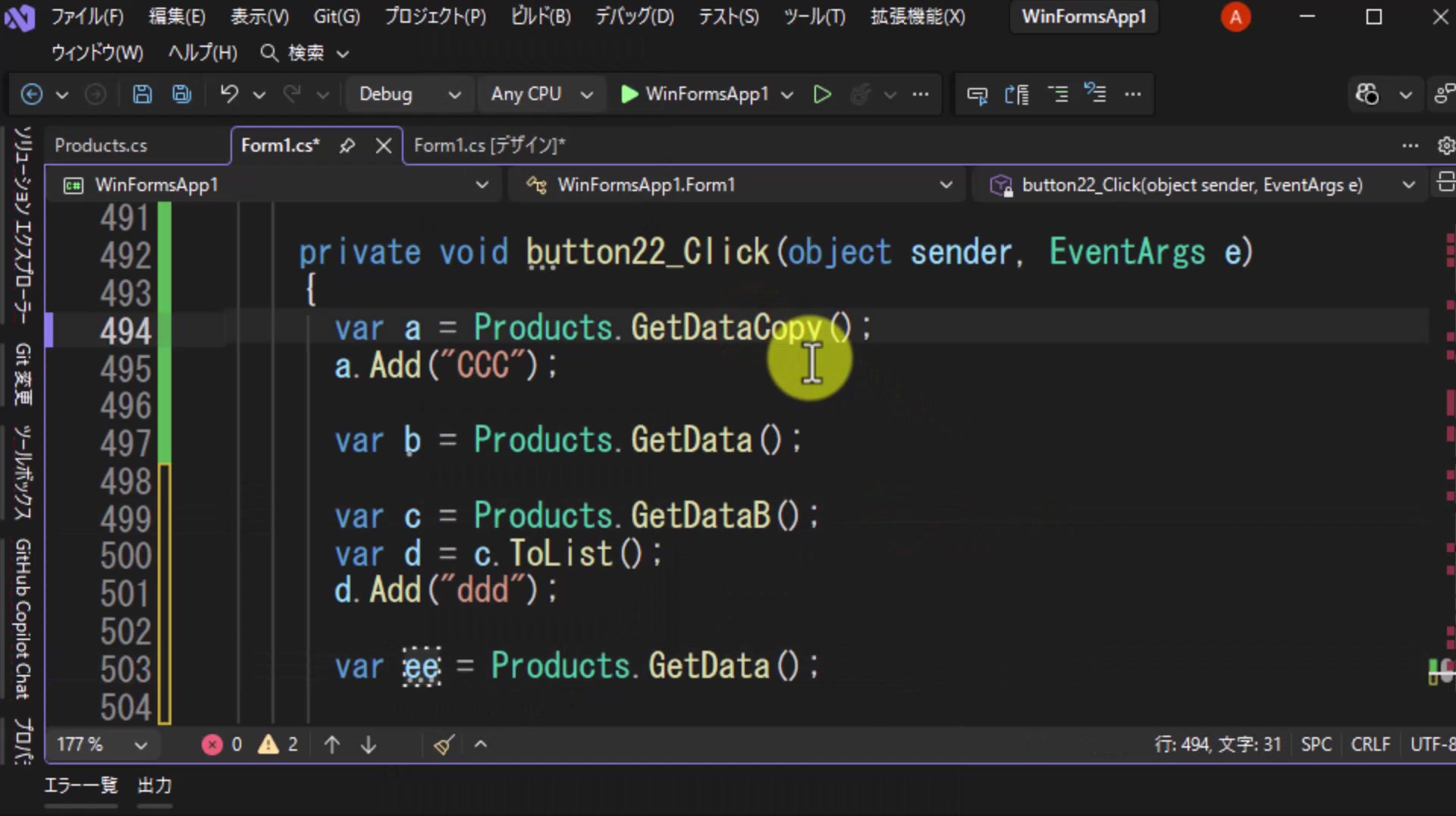1456x816 pixels.
Task: Expand the WinFormsApp1 startup target arrow
Action: pyautogui.click(x=787, y=94)
